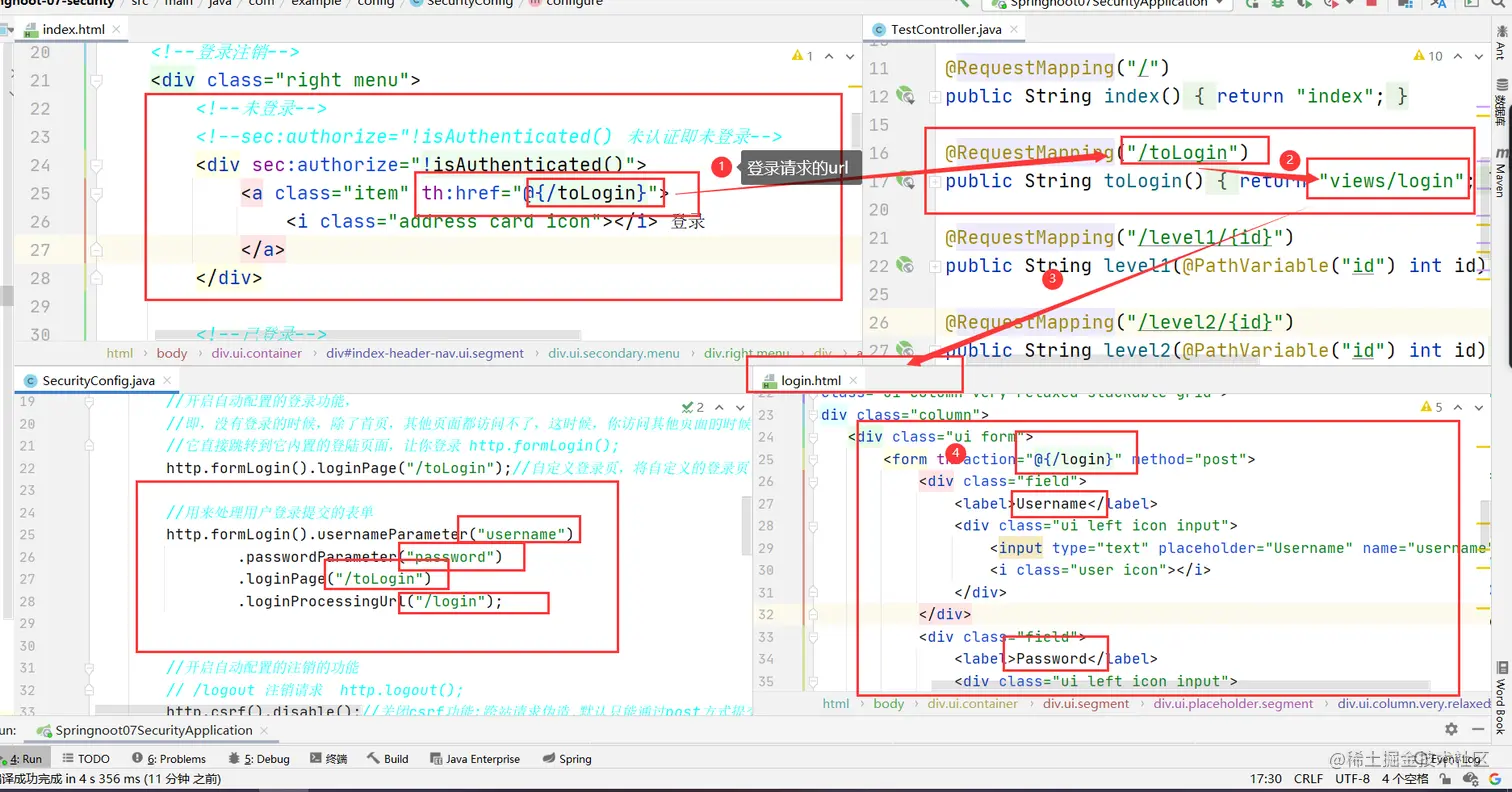
Task: Close the index.html editor tab
Action: tap(115, 30)
